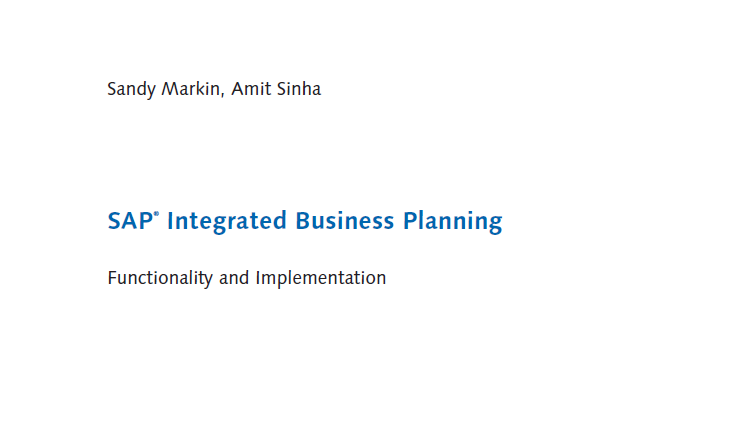Click the word "Implementation" in the subtitle

pyautogui.click(x=321, y=278)
